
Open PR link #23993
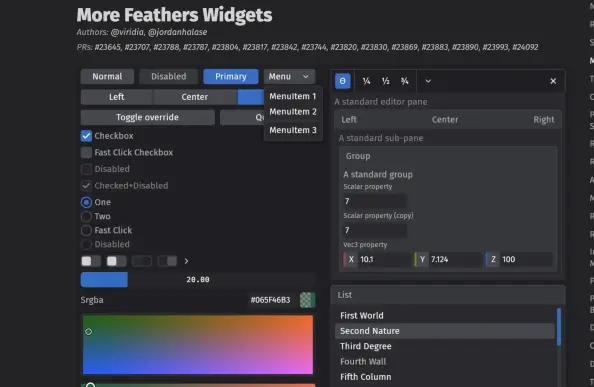coord(495,47)
